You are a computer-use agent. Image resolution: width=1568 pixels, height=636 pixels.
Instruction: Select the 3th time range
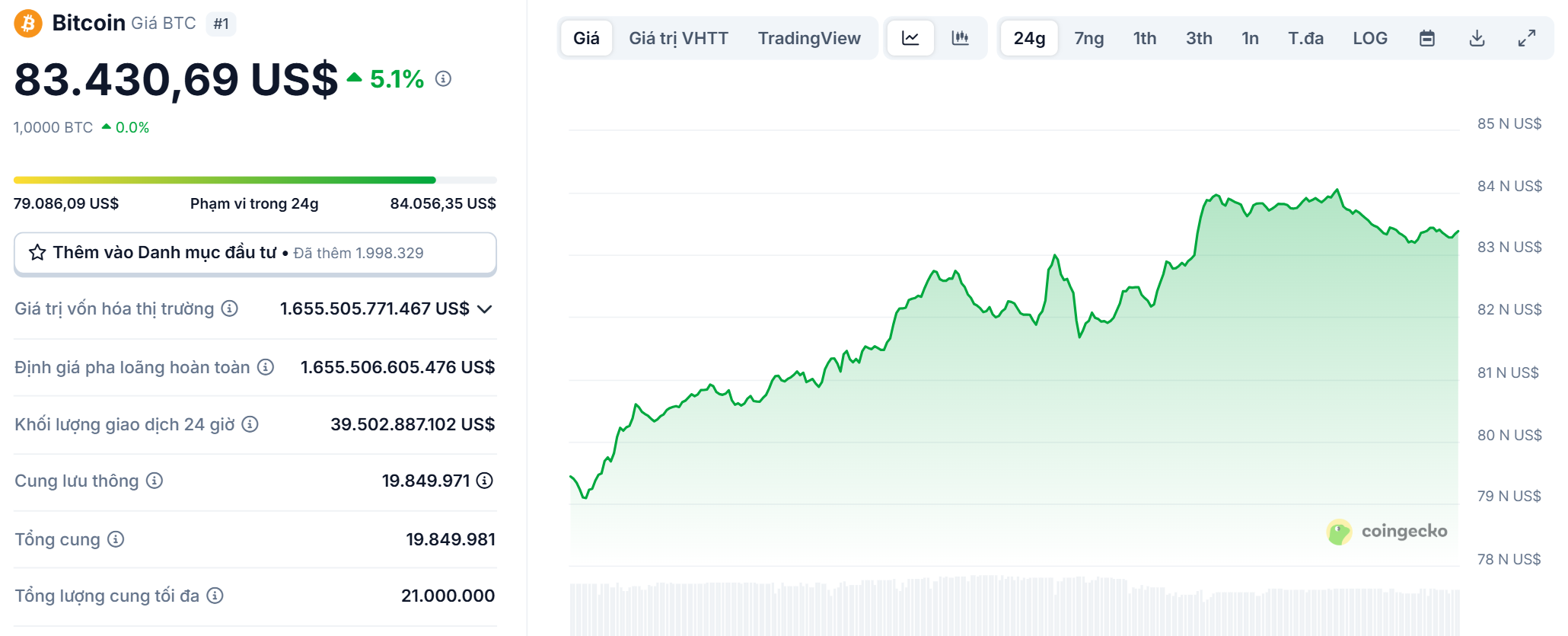click(x=1199, y=38)
